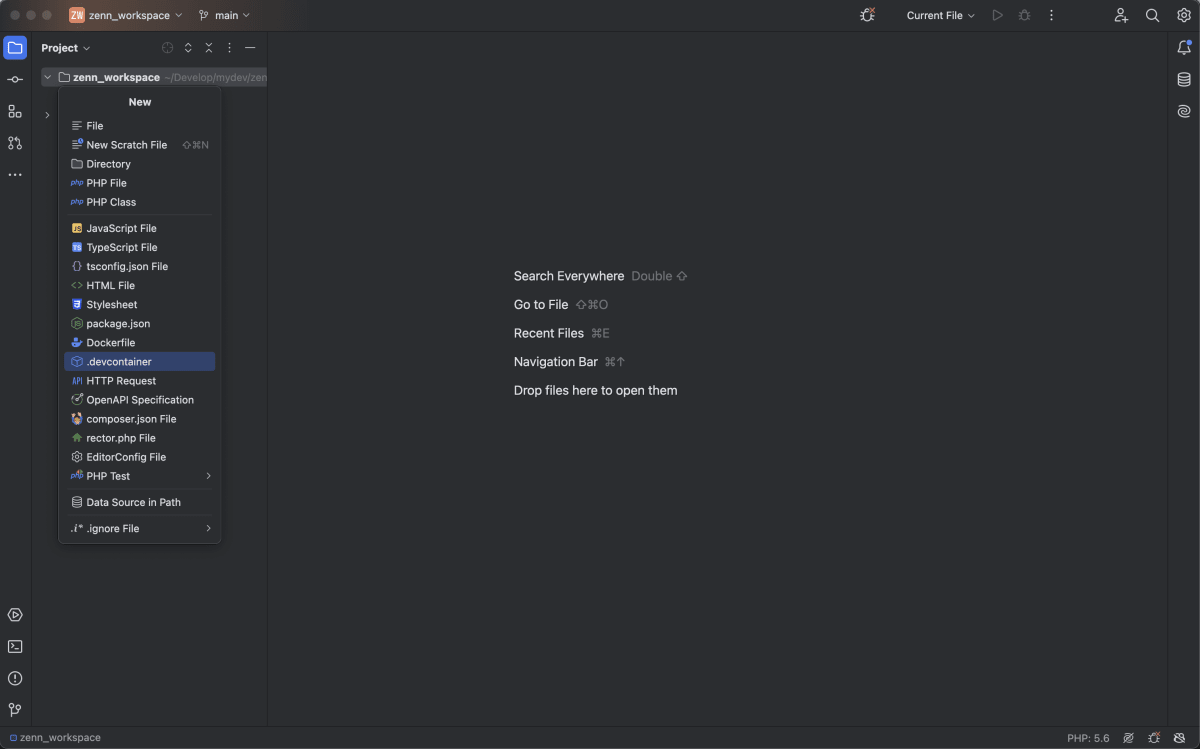1200x749 pixels.
Task: Toggle the Project tool window button
Action: point(15,47)
